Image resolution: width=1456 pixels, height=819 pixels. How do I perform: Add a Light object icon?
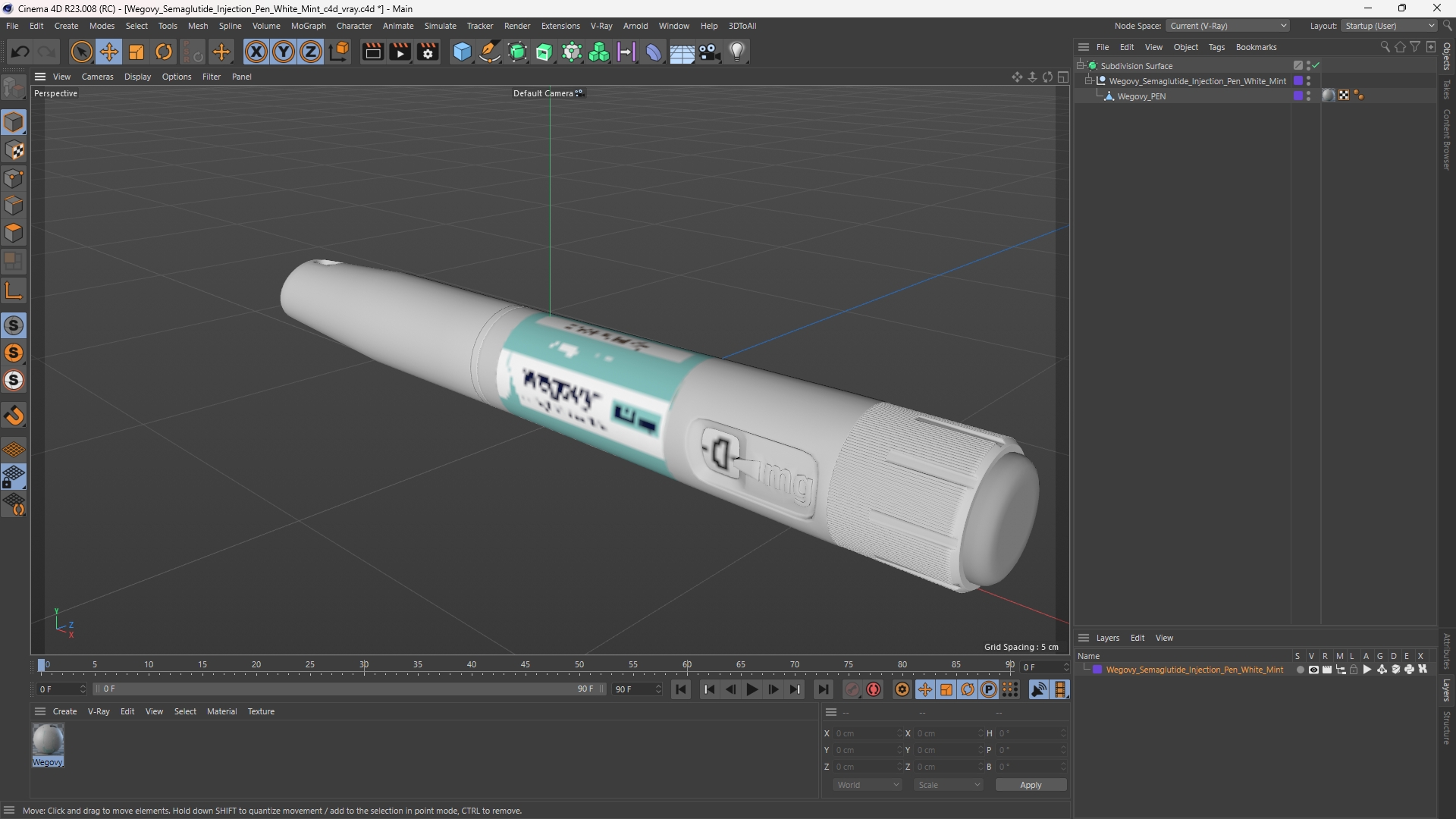pos(737,52)
